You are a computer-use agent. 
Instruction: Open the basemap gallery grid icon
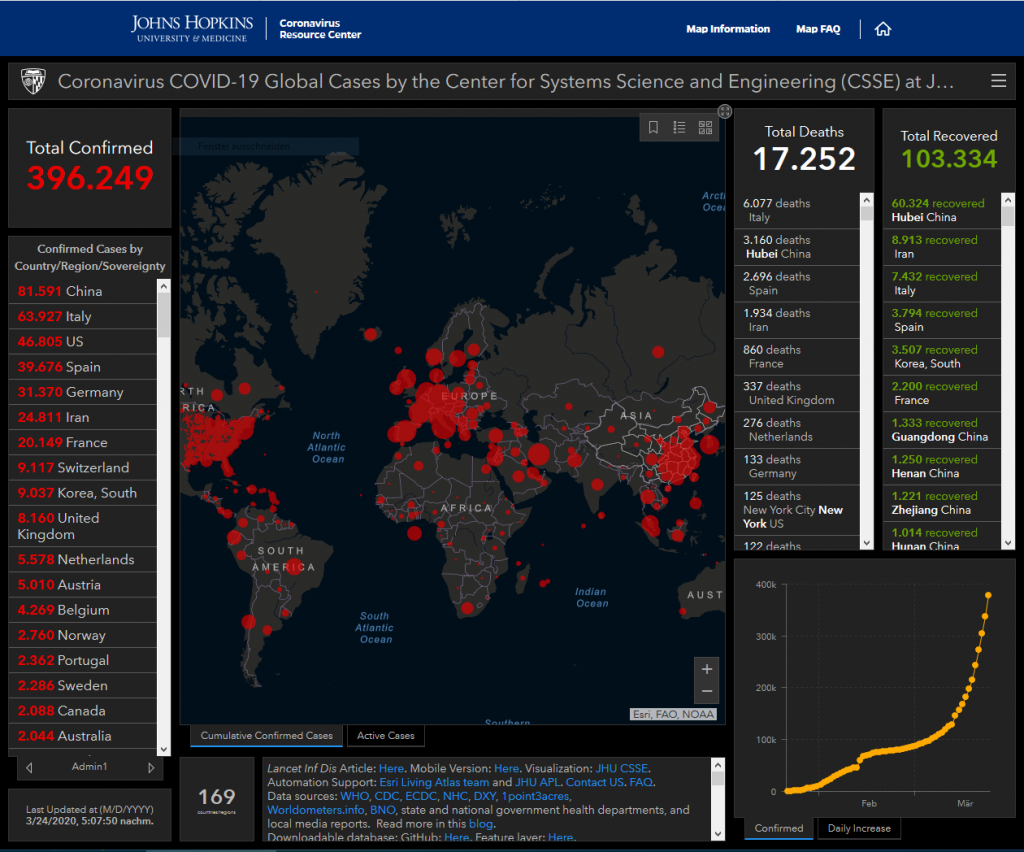[705, 127]
